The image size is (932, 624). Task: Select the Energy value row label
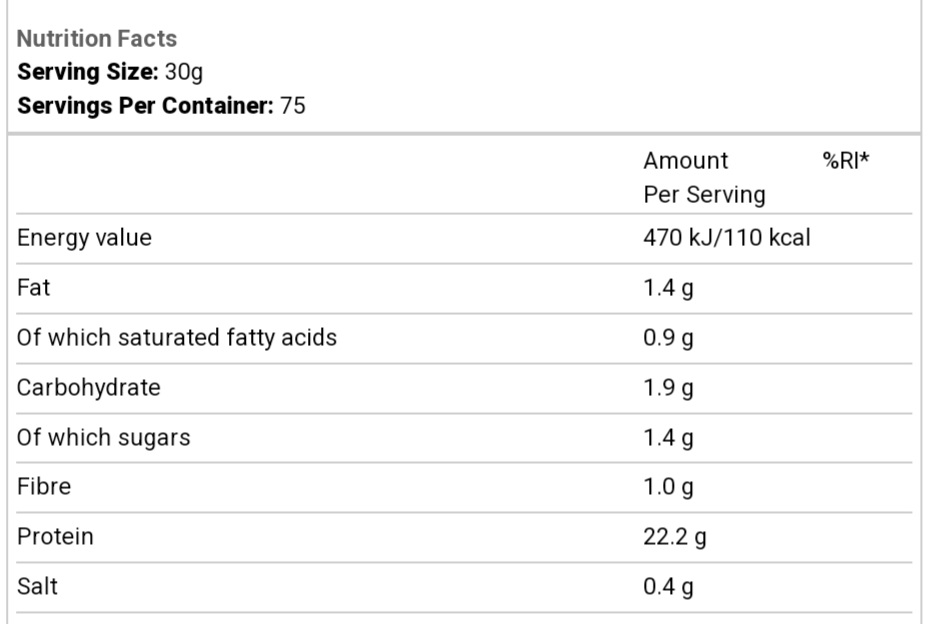84,238
